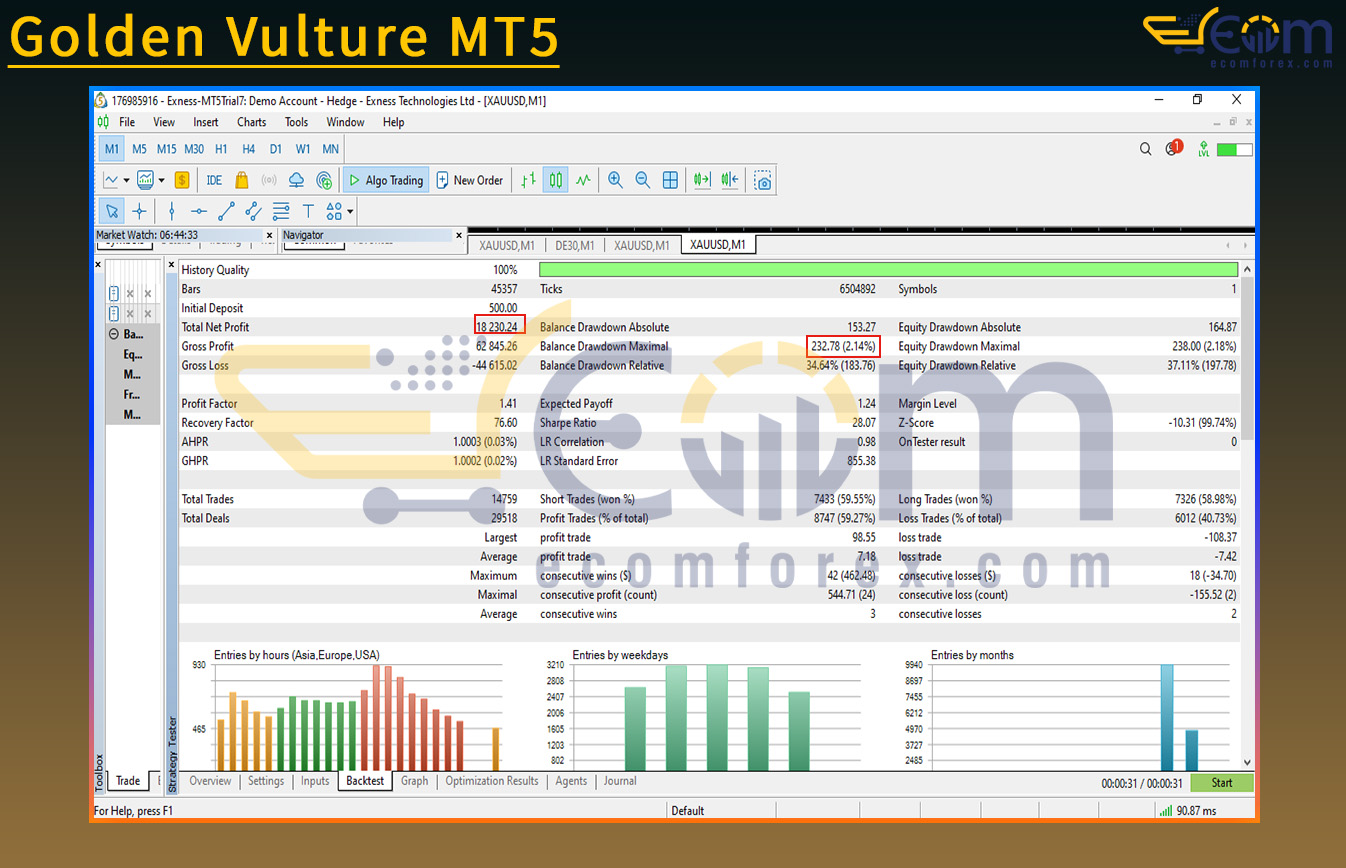
Task: Click the radar target with plus icon
Action: point(324,180)
